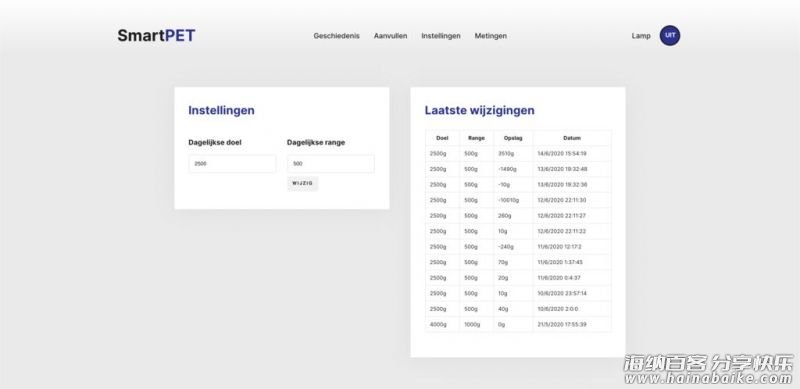
Task: Click the Laatste wijzigingen heading
Action: (480, 110)
